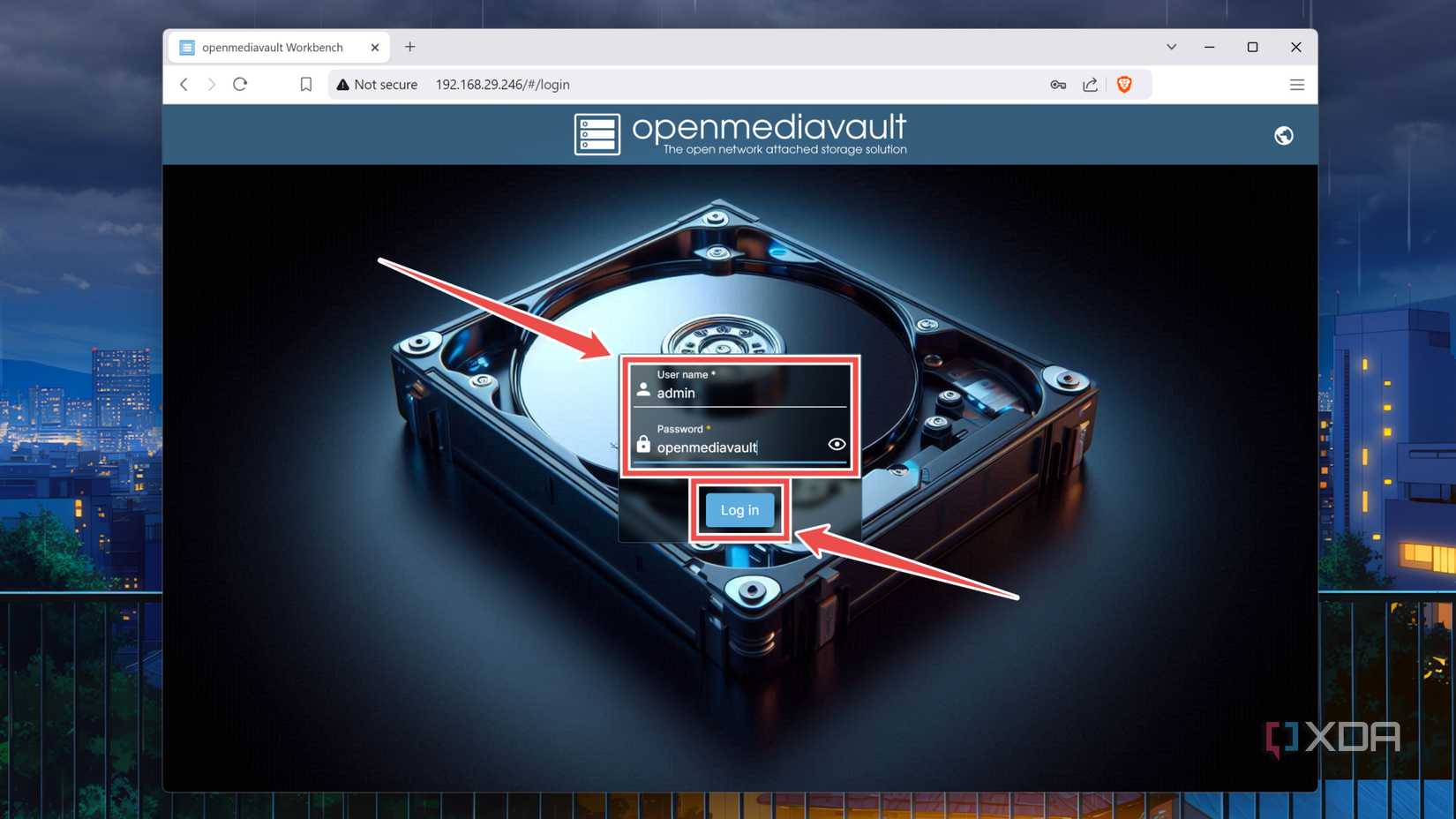1456x819 pixels.
Task: Expand the tab search dropdown chevron
Action: [x=1172, y=47]
